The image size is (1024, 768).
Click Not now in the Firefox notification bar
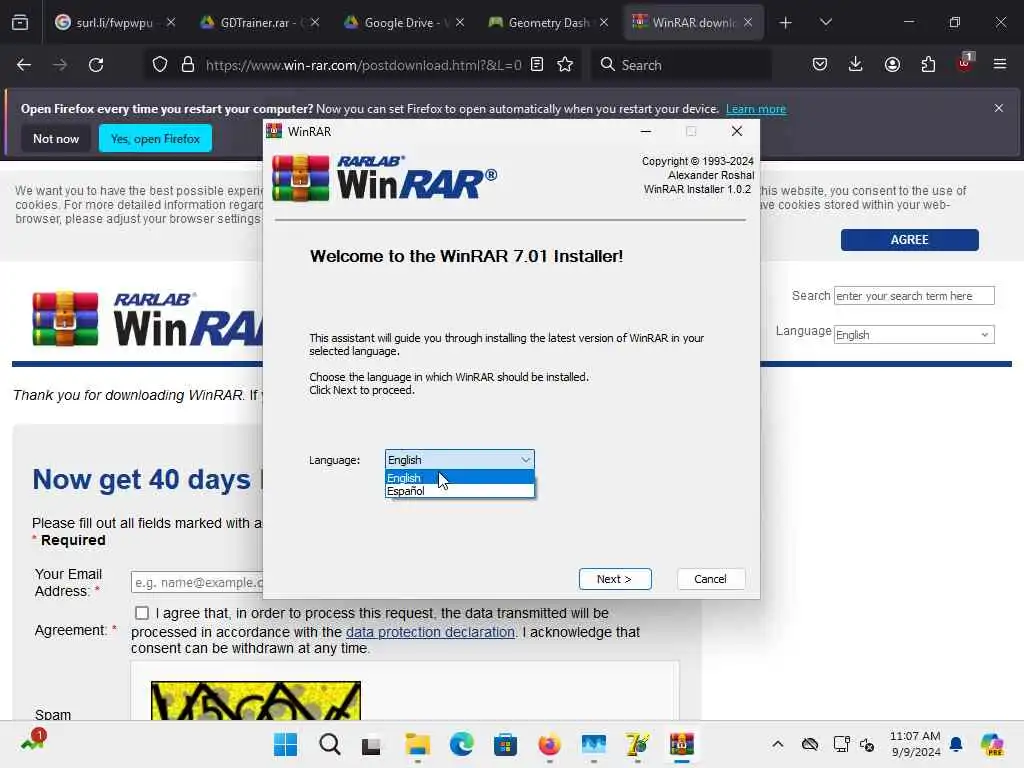[x=56, y=138]
